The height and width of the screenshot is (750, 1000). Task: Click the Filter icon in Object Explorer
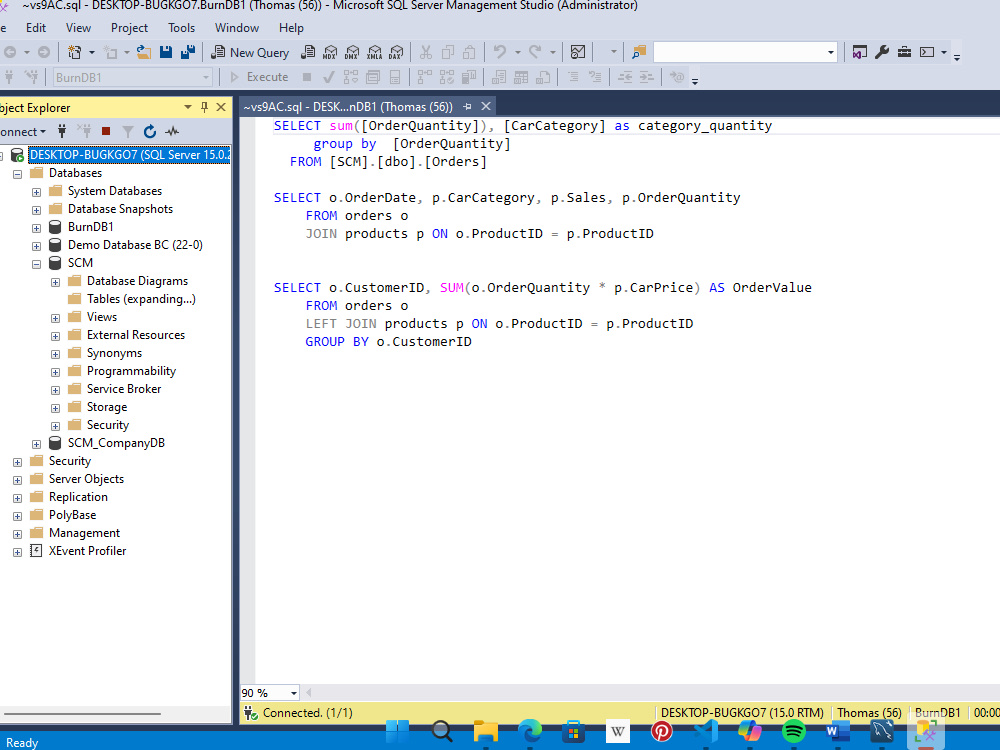(x=128, y=131)
